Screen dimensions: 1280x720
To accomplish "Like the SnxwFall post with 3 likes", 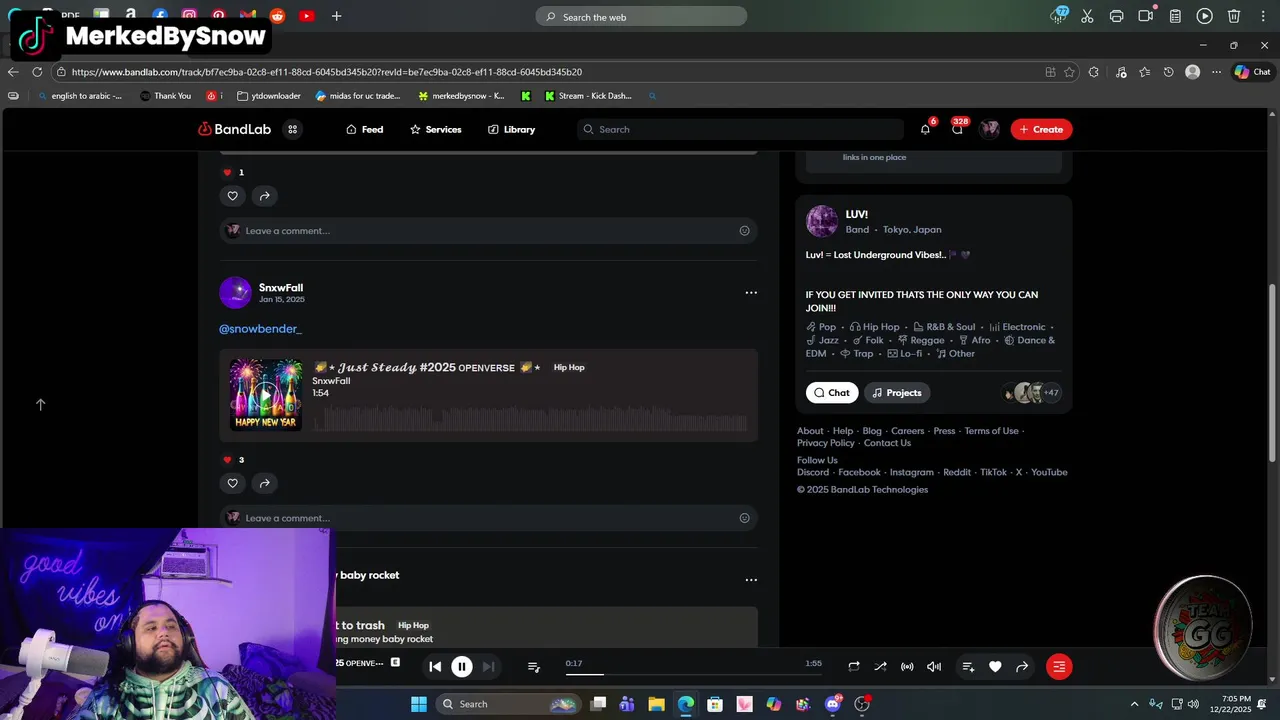I will pyautogui.click(x=232, y=483).
